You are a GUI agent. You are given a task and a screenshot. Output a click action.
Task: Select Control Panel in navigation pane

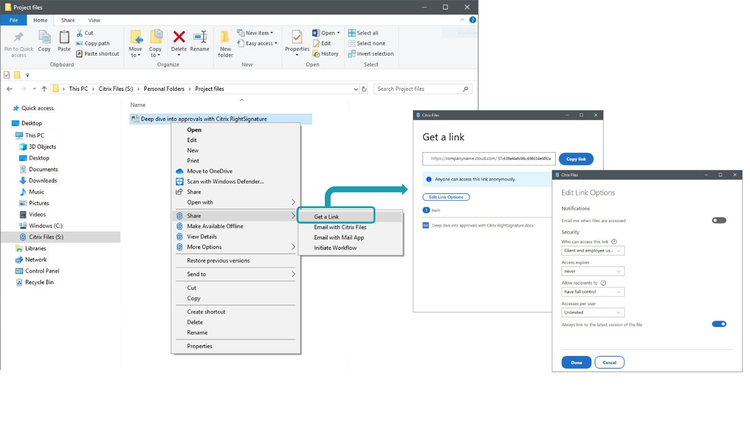click(x=37, y=271)
